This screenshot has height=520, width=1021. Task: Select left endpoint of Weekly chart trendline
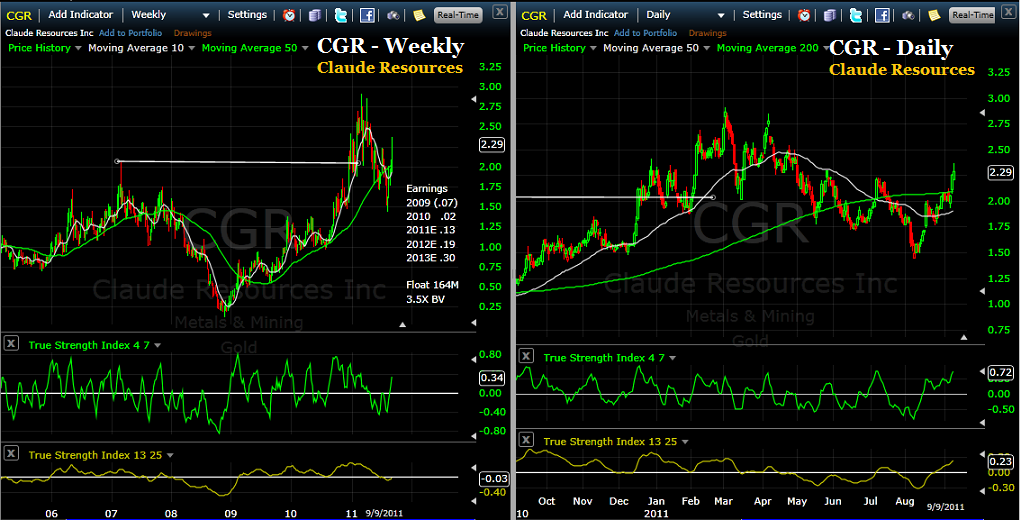point(117,161)
